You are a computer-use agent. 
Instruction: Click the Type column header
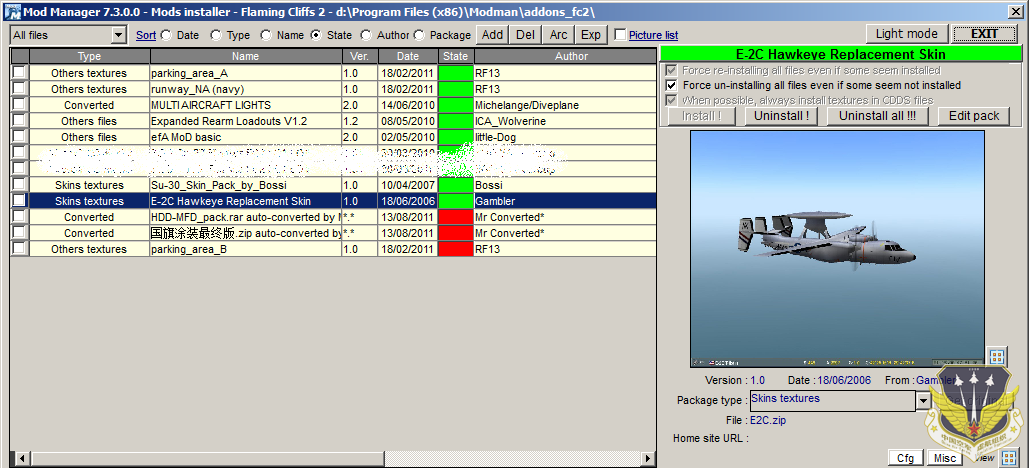[x=90, y=56]
